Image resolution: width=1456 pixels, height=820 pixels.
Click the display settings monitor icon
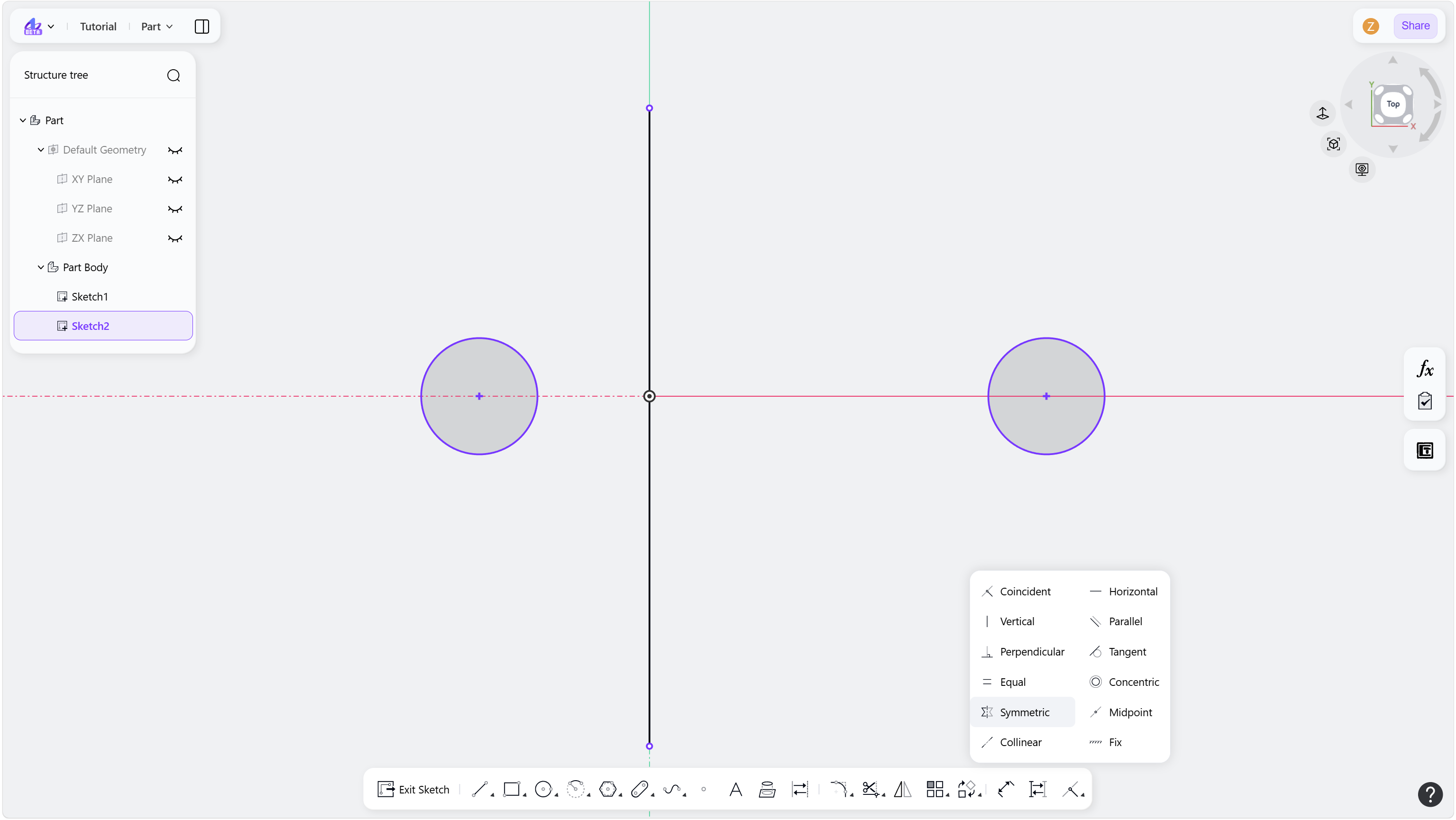click(x=1362, y=169)
